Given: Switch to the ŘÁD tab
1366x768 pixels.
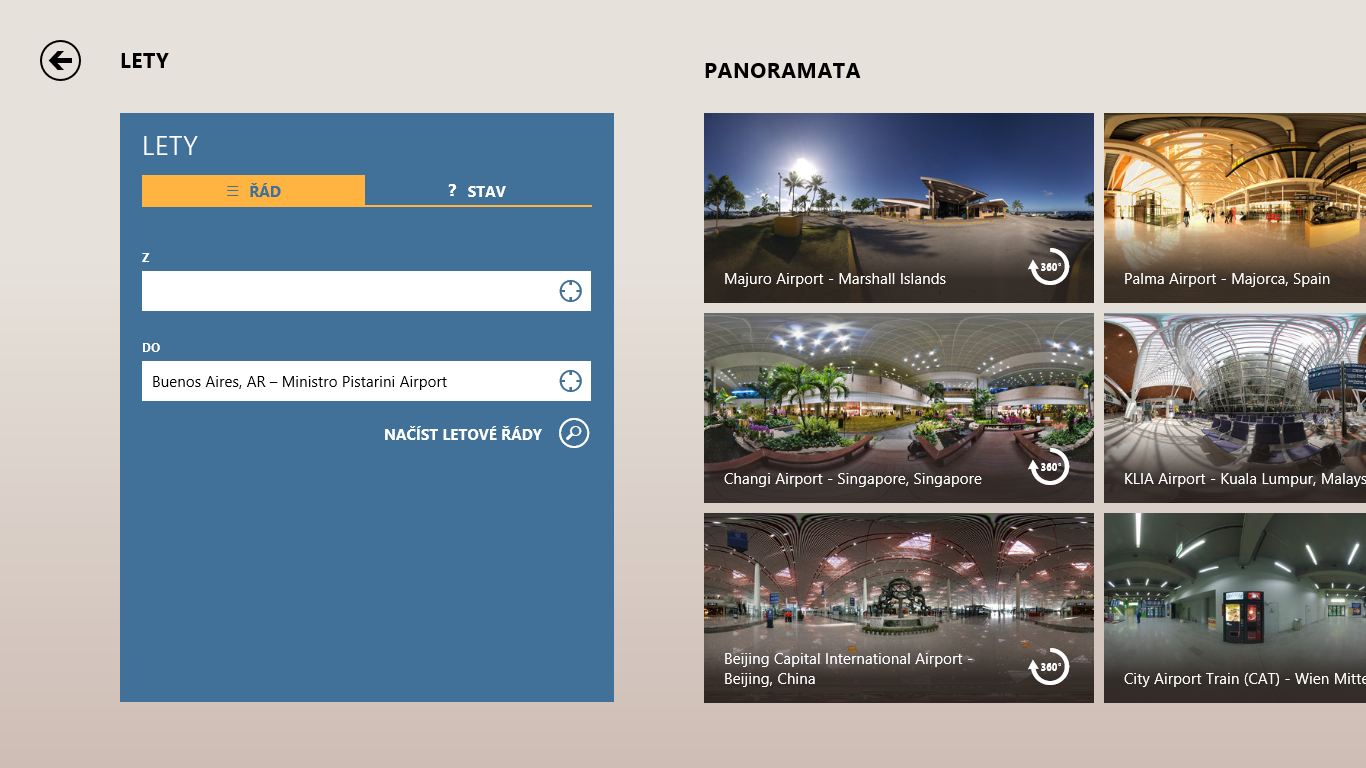Looking at the screenshot, I should click(253, 191).
